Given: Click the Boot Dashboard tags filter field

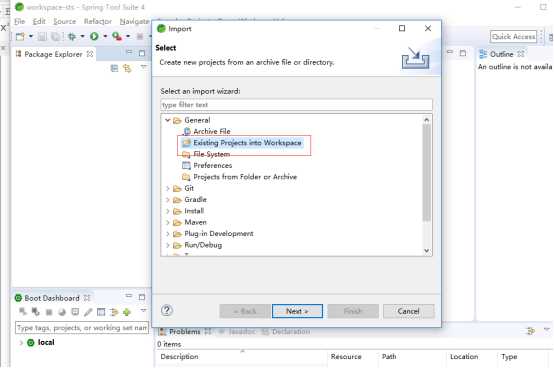Looking at the screenshot, I should (x=82, y=328).
